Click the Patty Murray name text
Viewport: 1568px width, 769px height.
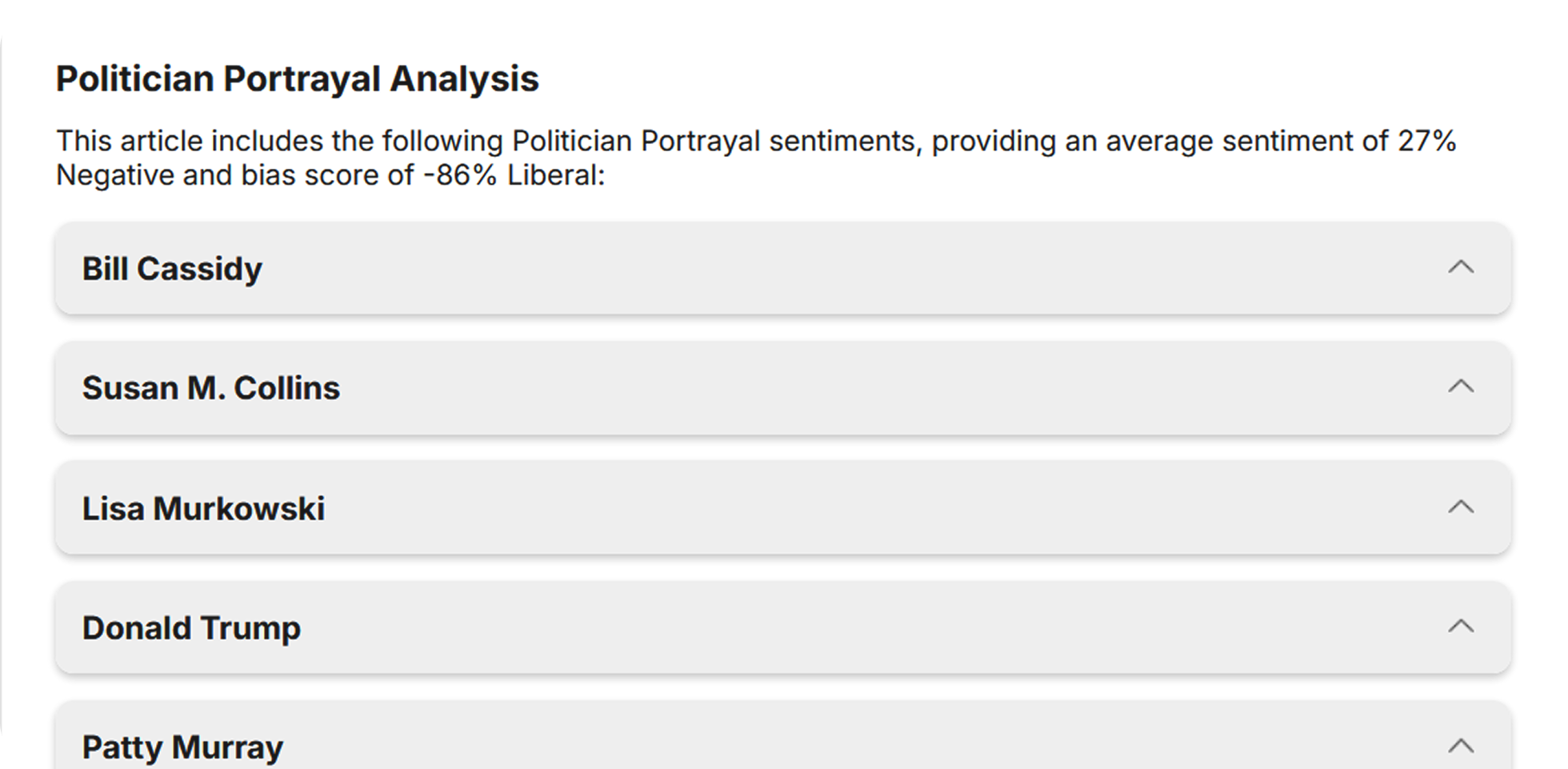click(x=182, y=747)
